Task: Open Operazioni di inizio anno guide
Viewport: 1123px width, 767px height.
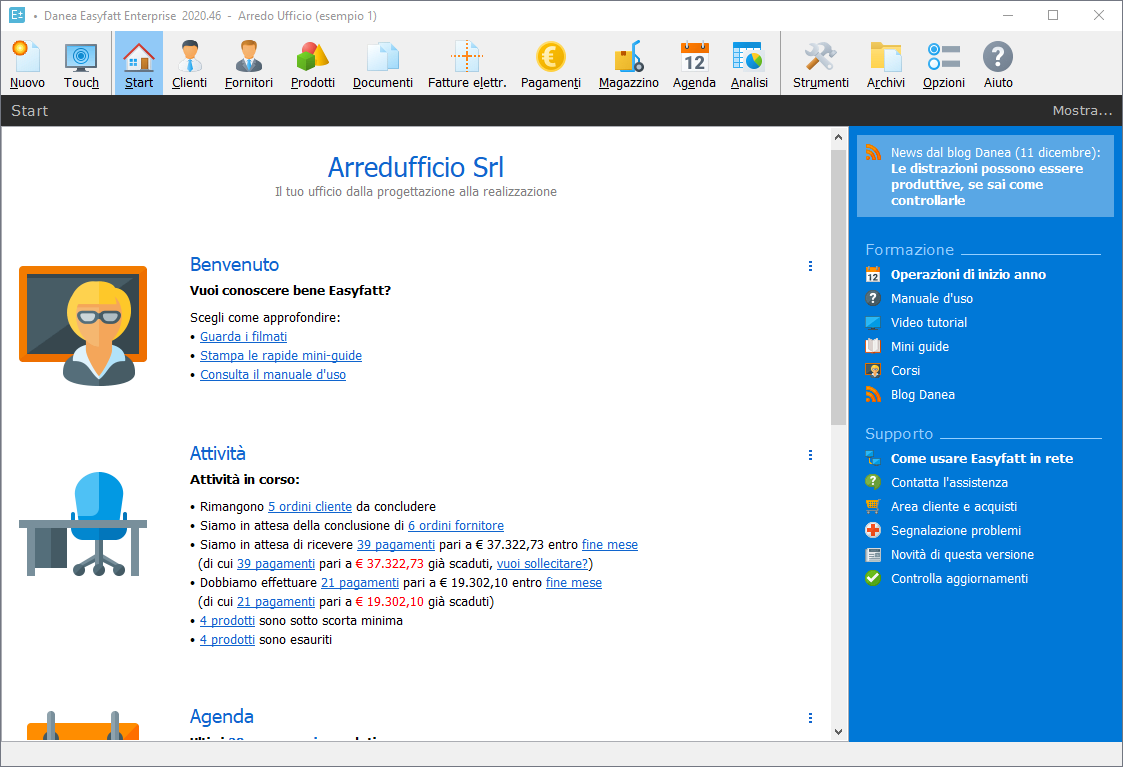Action: tap(968, 274)
